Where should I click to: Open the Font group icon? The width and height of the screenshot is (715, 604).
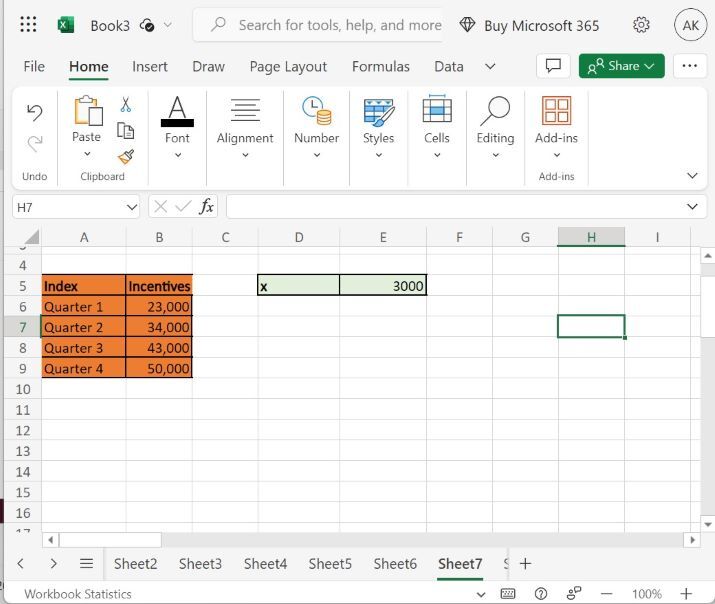177,111
